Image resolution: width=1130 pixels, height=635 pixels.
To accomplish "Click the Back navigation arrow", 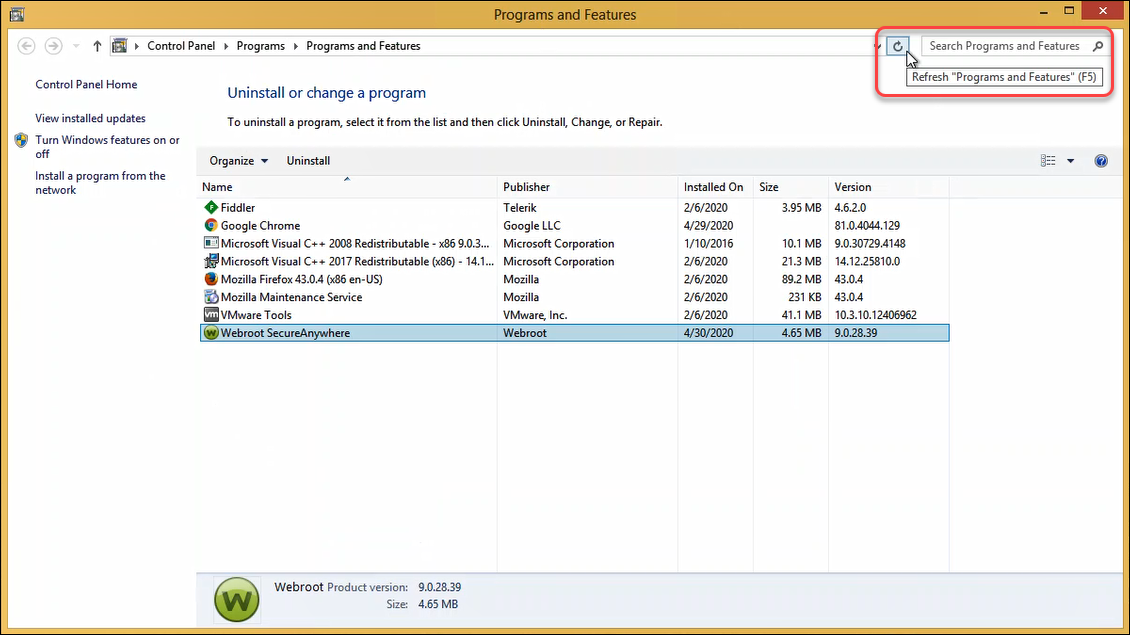I will pyautogui.click(x=27, y=46).
